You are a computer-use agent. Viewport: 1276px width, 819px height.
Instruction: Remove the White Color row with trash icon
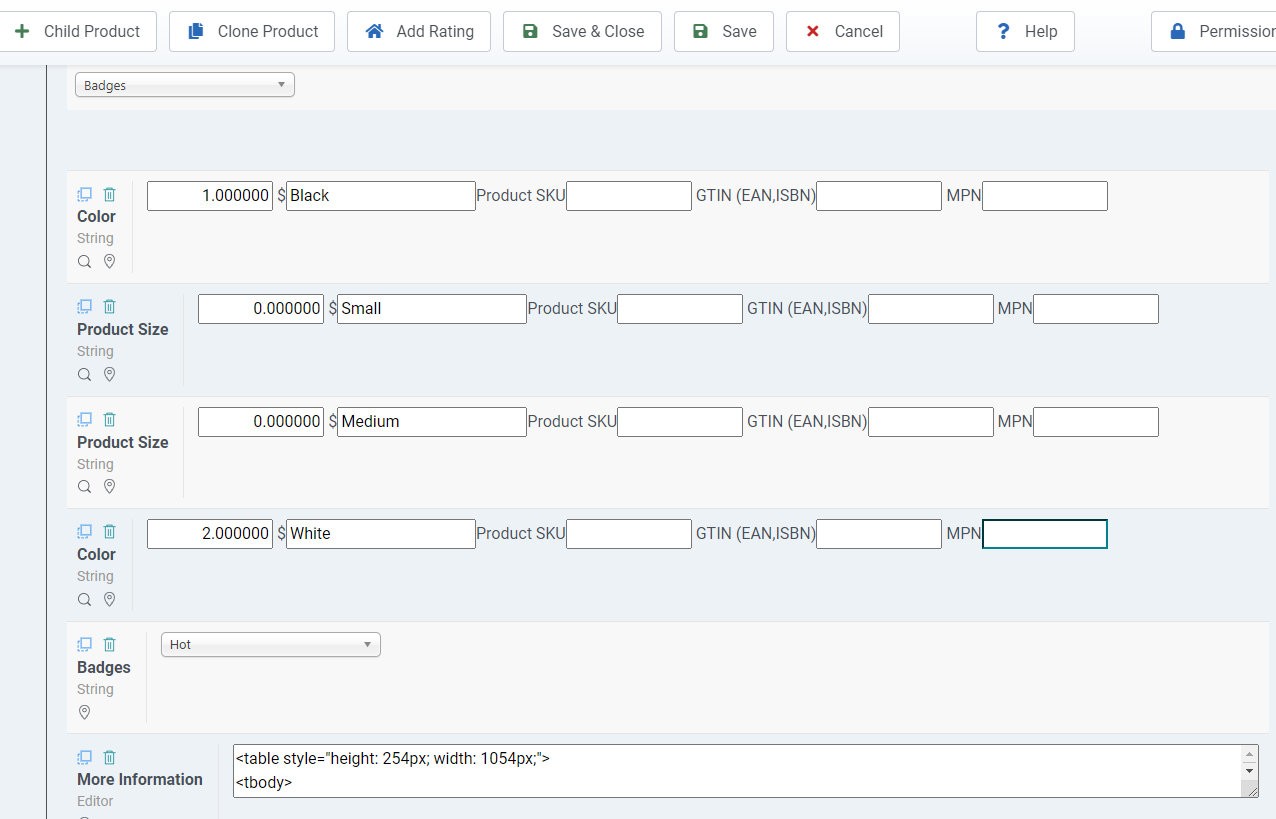tap(110, 532)
